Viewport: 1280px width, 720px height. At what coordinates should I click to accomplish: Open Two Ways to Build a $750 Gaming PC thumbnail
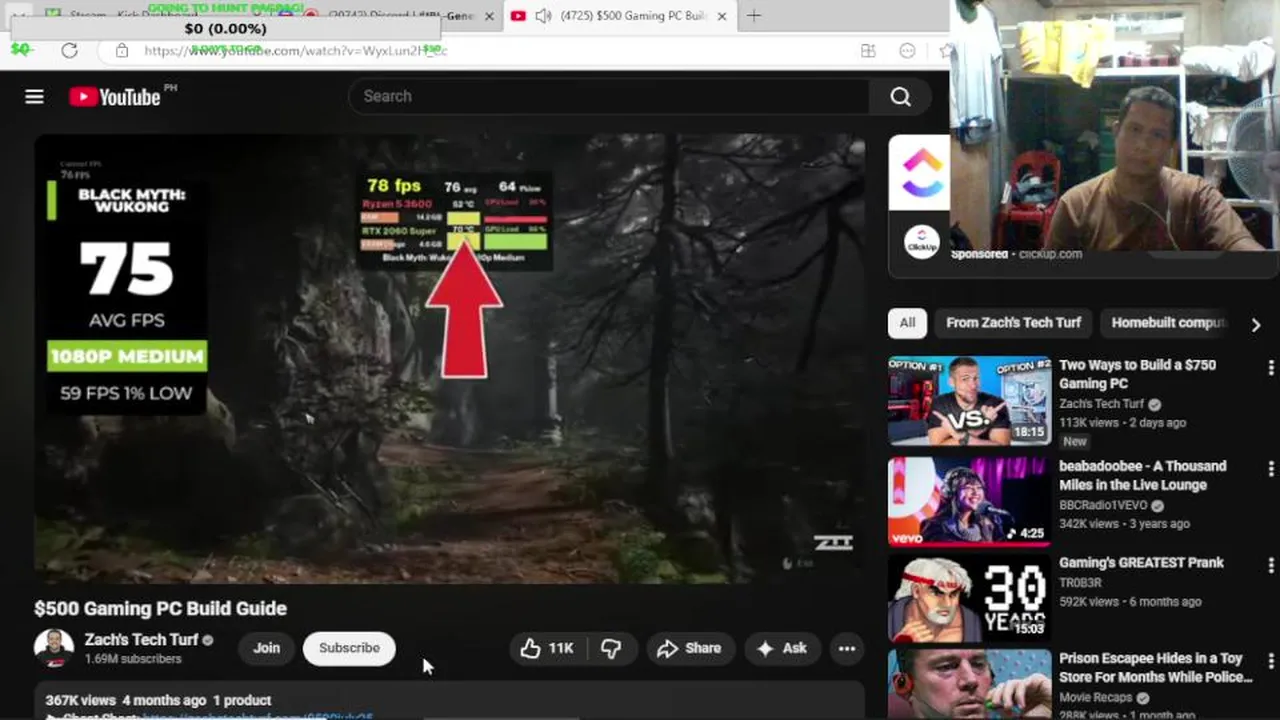(969, 400)
